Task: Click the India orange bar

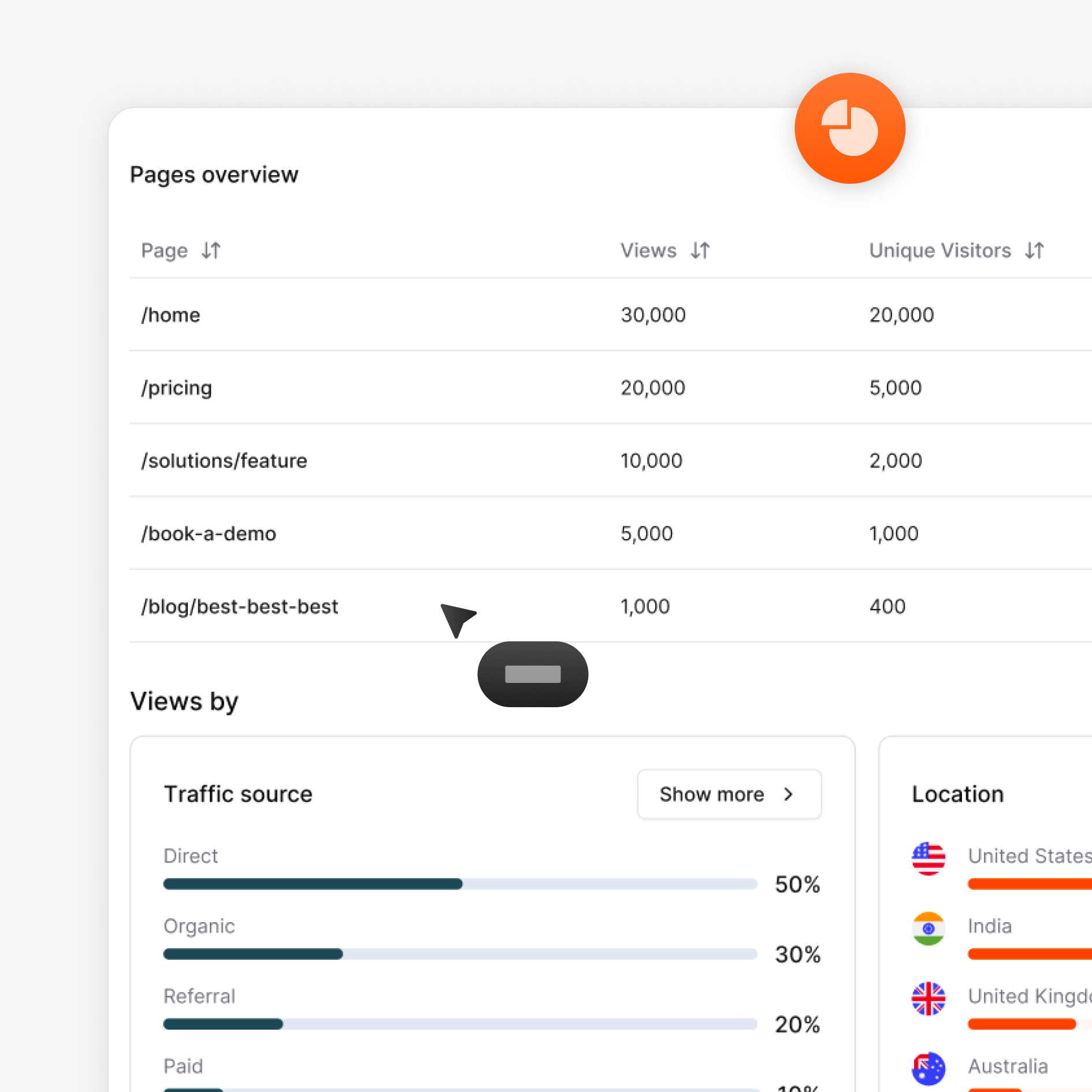Action: pyautogui.click(x=1030, y=954)
